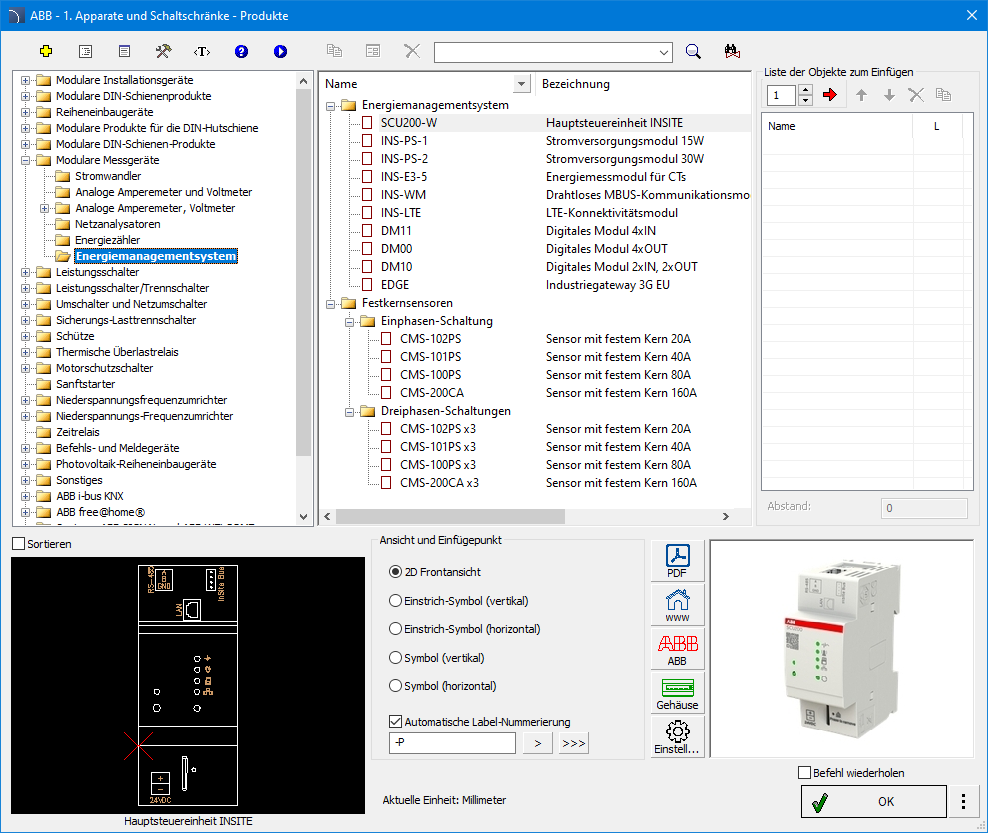
Task: Click the ABB logo button
Action: [x=677, y=649]
